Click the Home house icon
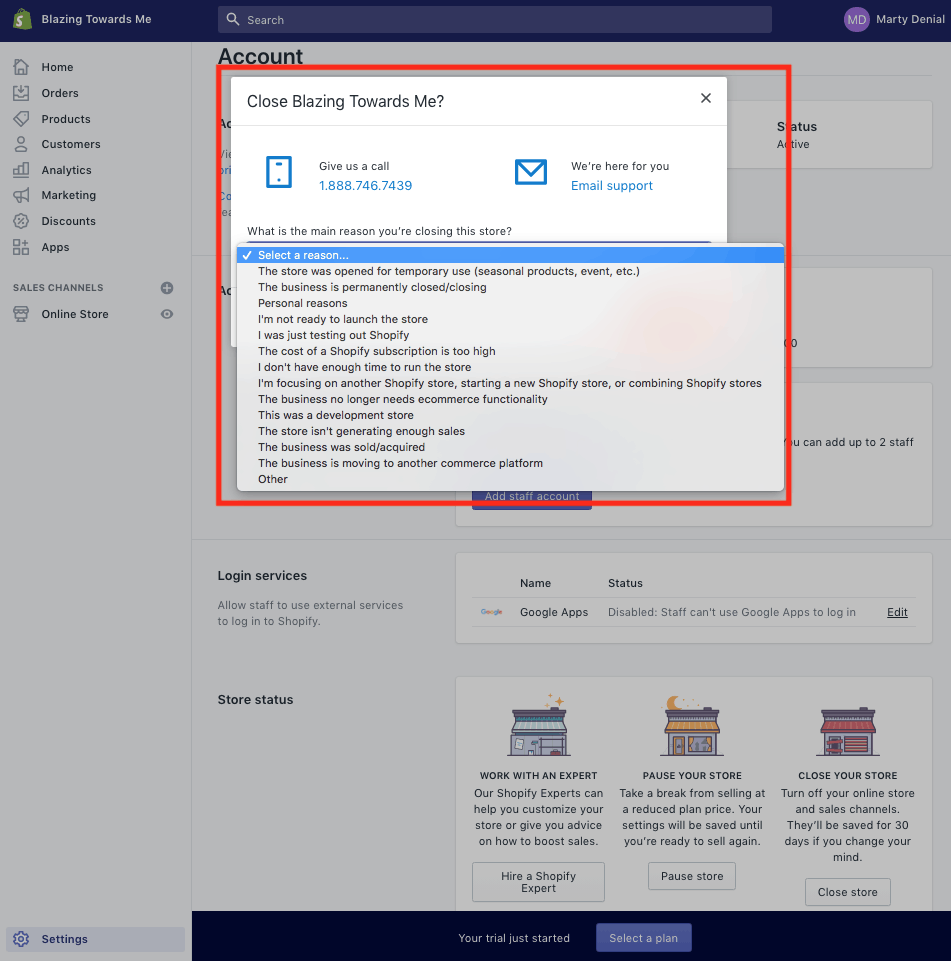This screenshot has height=961, width=951. click(21, 67)
